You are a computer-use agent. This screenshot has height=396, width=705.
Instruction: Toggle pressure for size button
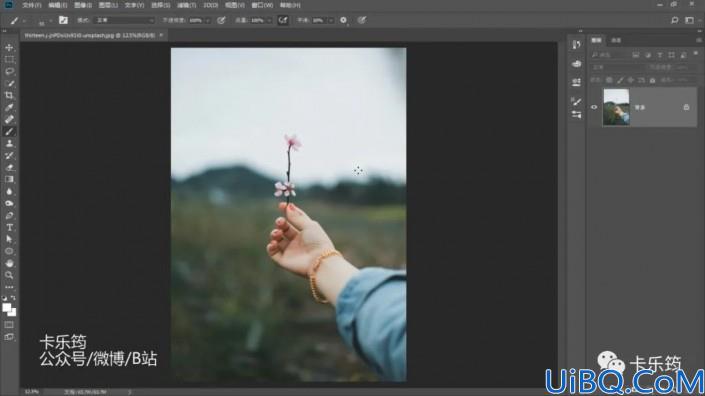coord(361,20)
